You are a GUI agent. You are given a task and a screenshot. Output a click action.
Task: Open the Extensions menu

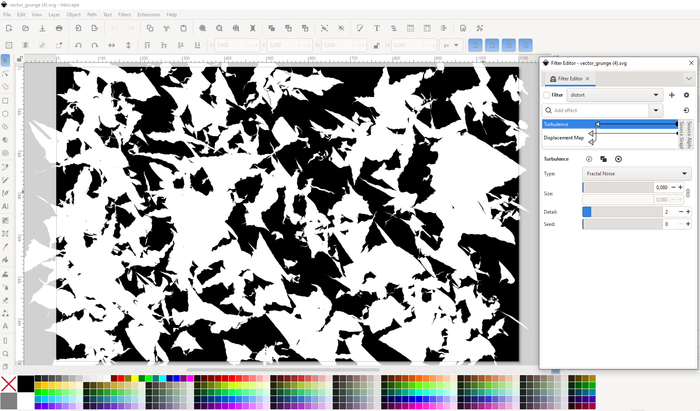pos(148,15)
